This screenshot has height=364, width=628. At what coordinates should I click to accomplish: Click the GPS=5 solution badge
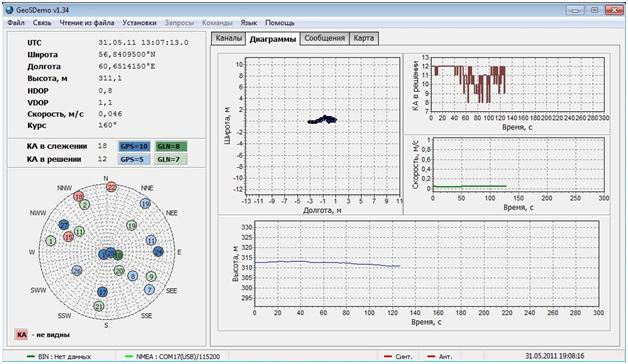coord(134,159)
